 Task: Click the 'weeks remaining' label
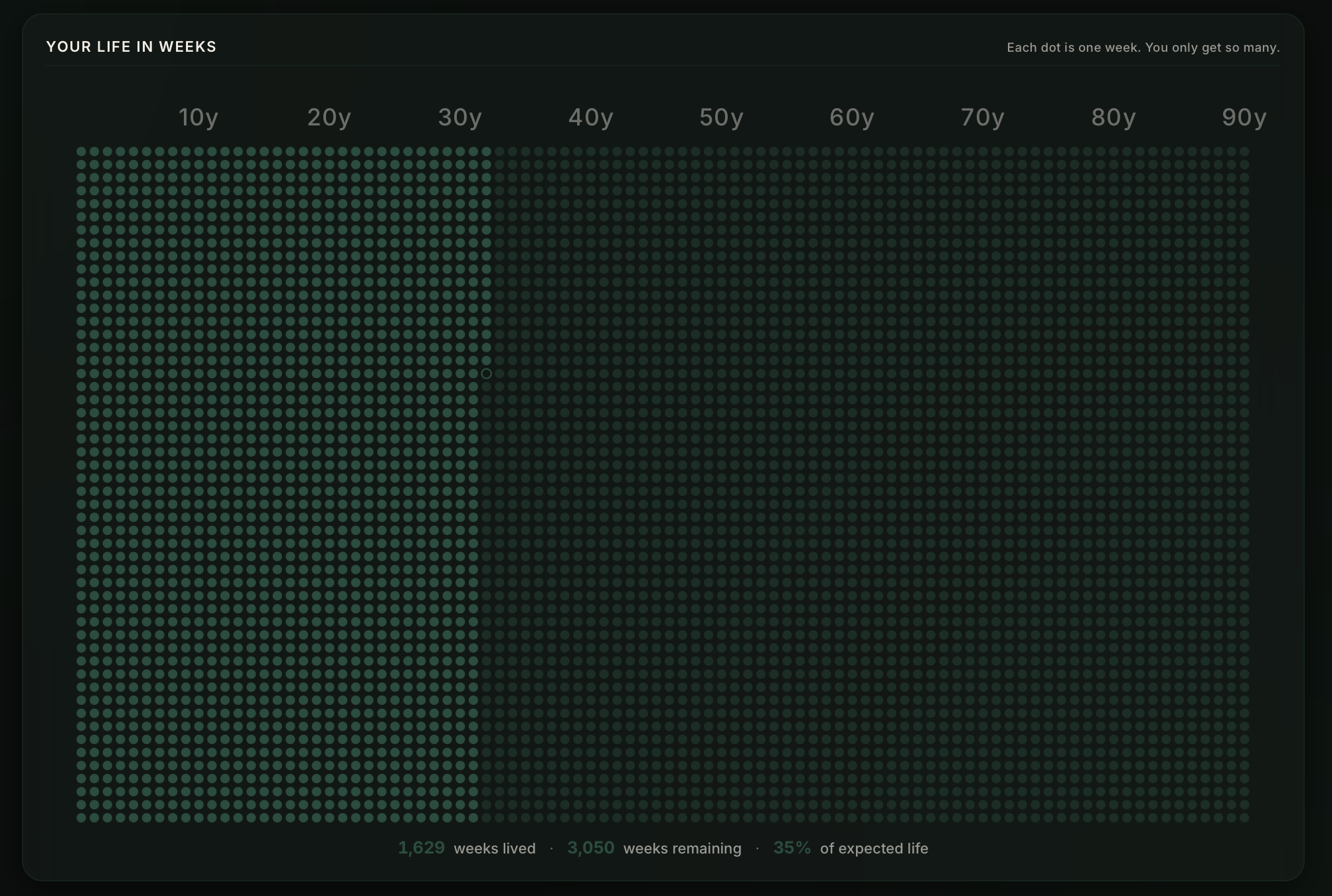click(x=683, y=848)
